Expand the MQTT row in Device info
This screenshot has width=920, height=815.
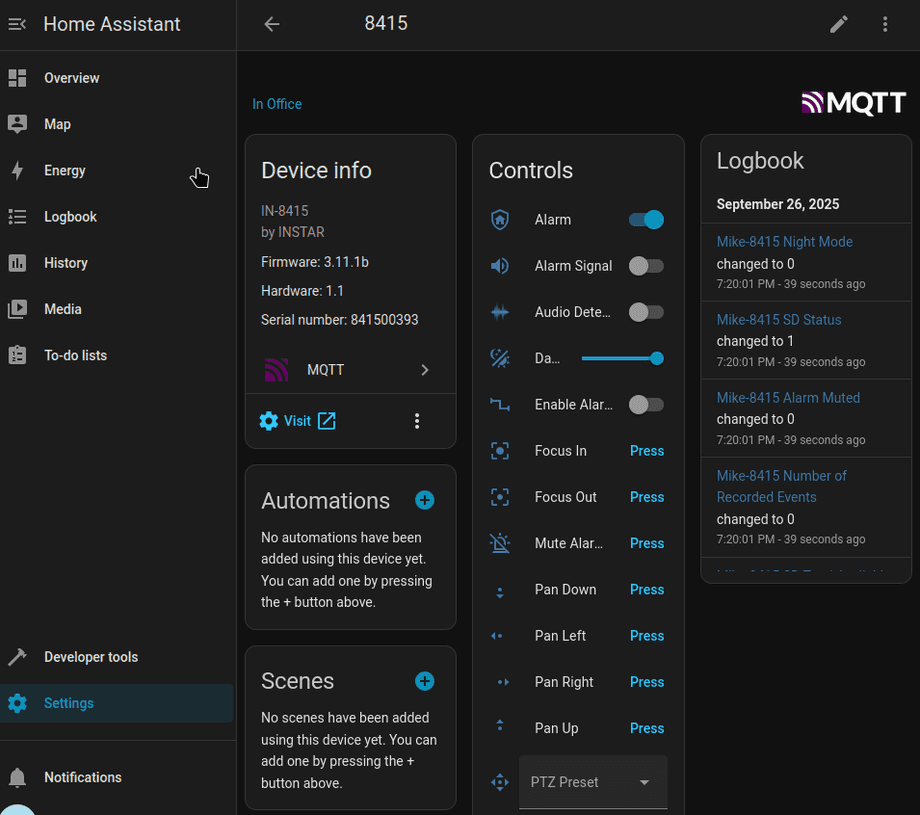[x=424, y=369]
